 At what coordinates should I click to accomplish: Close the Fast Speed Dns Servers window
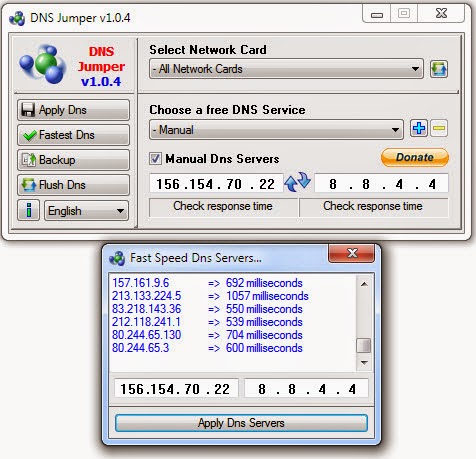[x=352, y=253]
